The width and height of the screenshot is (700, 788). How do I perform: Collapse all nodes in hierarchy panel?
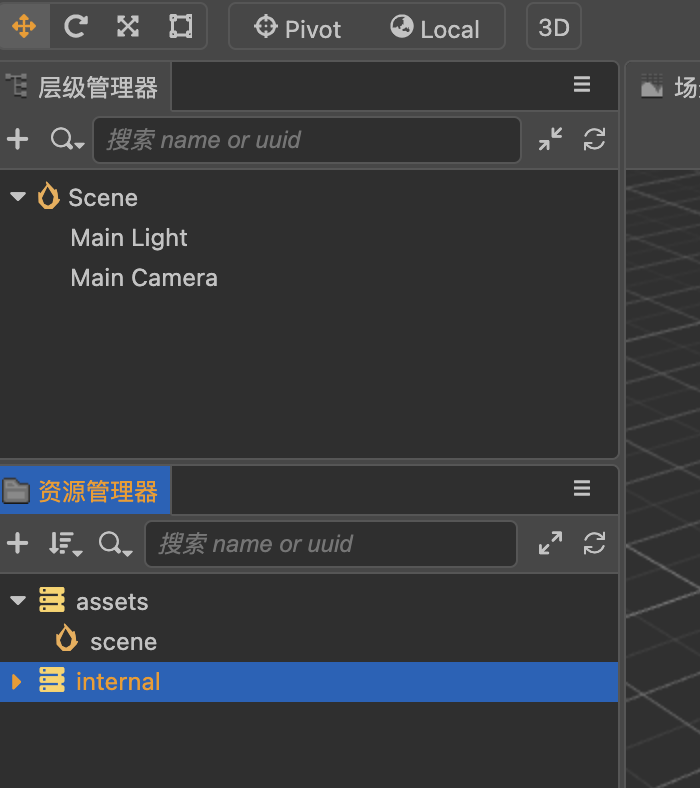point(550,140)
